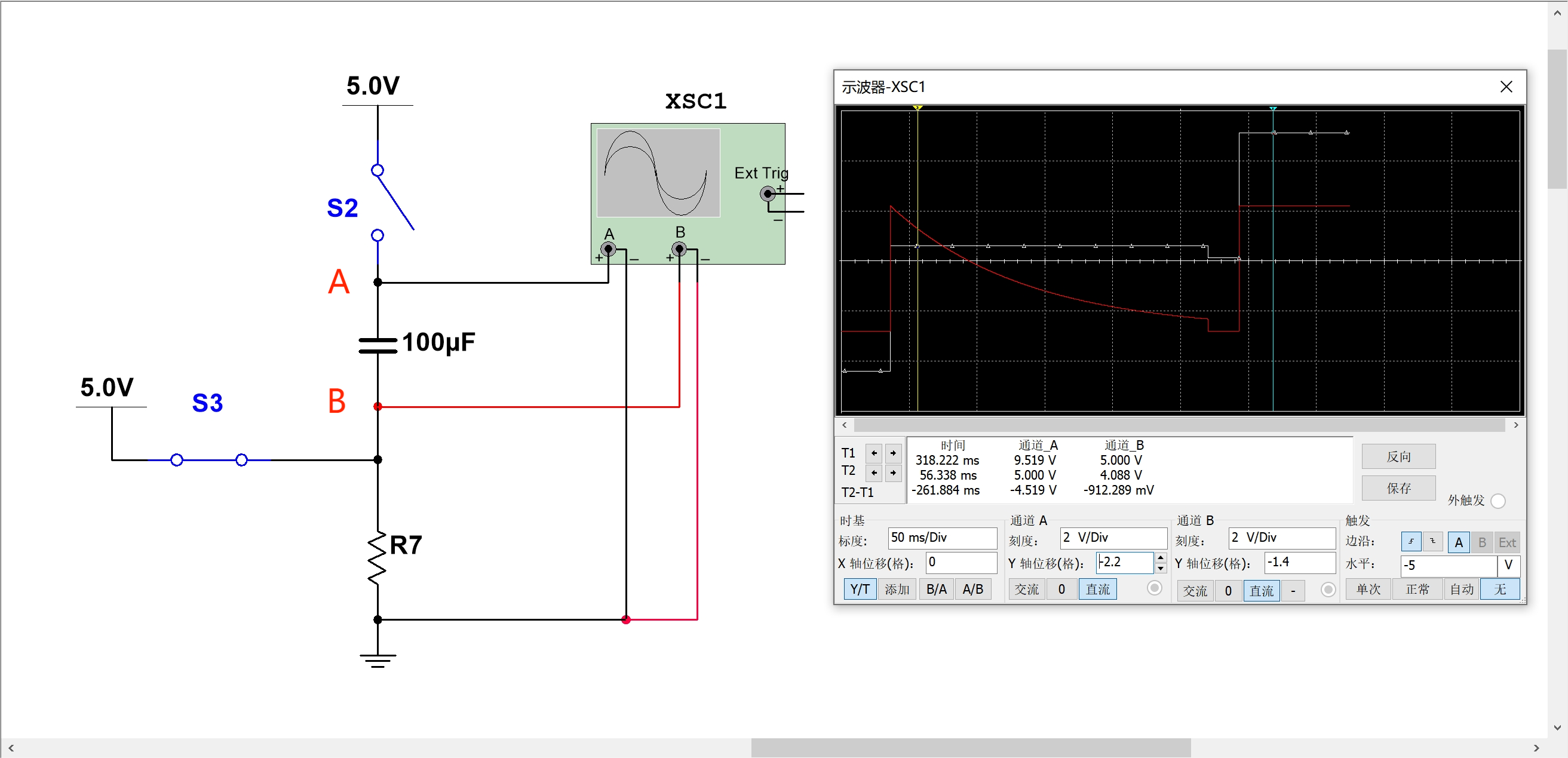The width and height of the screenshot is (1568, 758).
Task: Decrease Channel A Y offset with down stepper
Action: 1161,568
